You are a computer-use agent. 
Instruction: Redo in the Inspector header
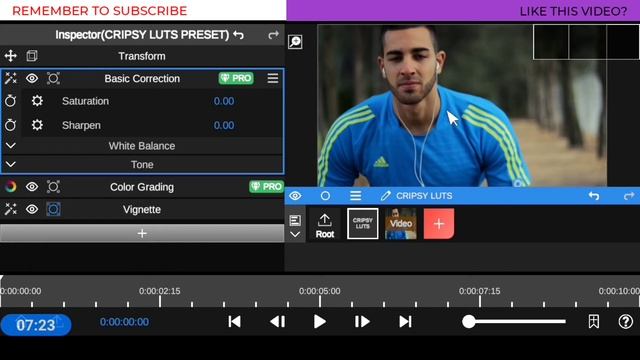tap(273, 35)
